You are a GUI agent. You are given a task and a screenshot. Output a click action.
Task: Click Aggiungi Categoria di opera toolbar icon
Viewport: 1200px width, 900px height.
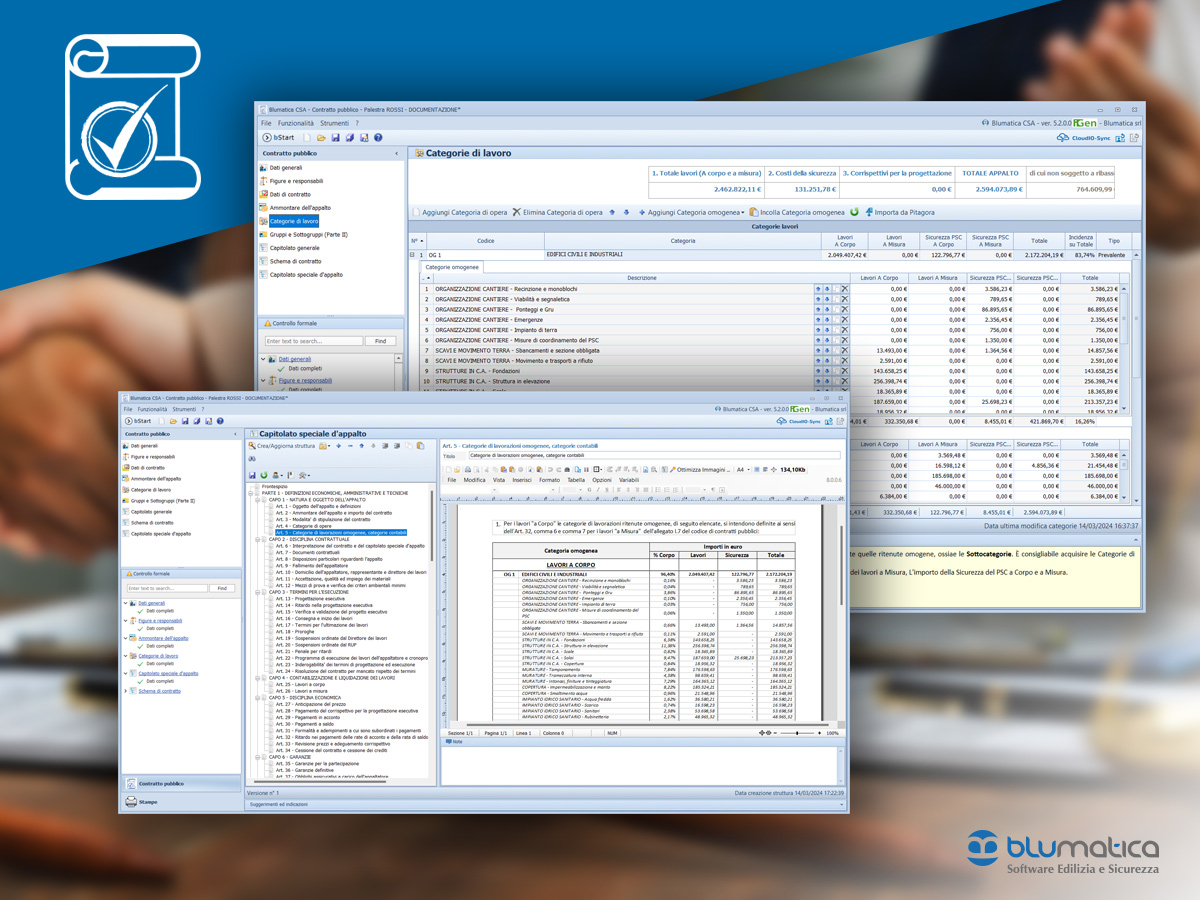[x=418, y=212]
